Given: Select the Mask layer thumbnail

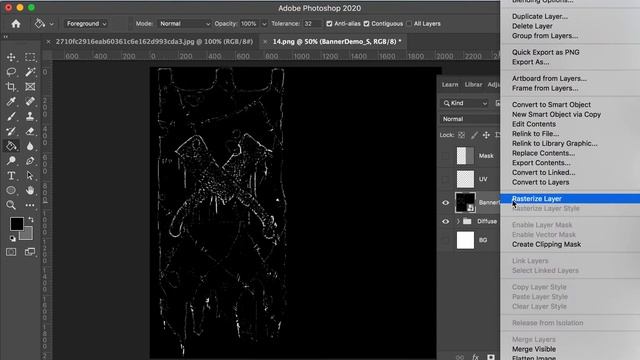Looking at the screenshot, I should click(x=465, y=156).
